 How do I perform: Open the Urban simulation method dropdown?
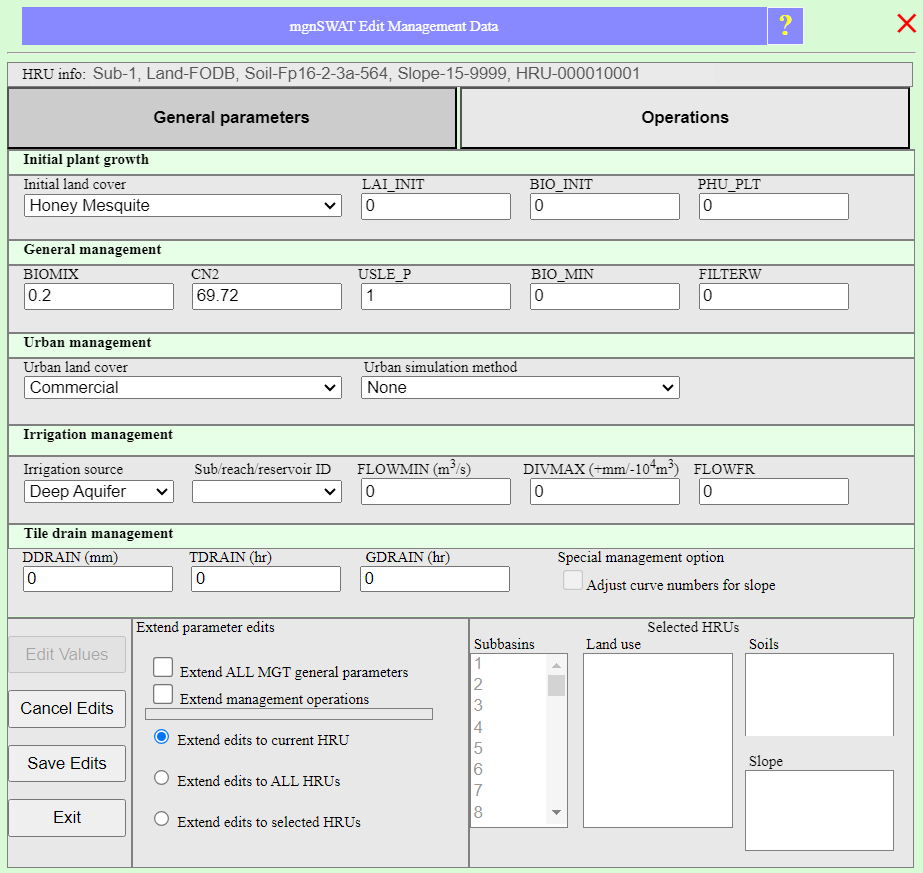point(520,388)
